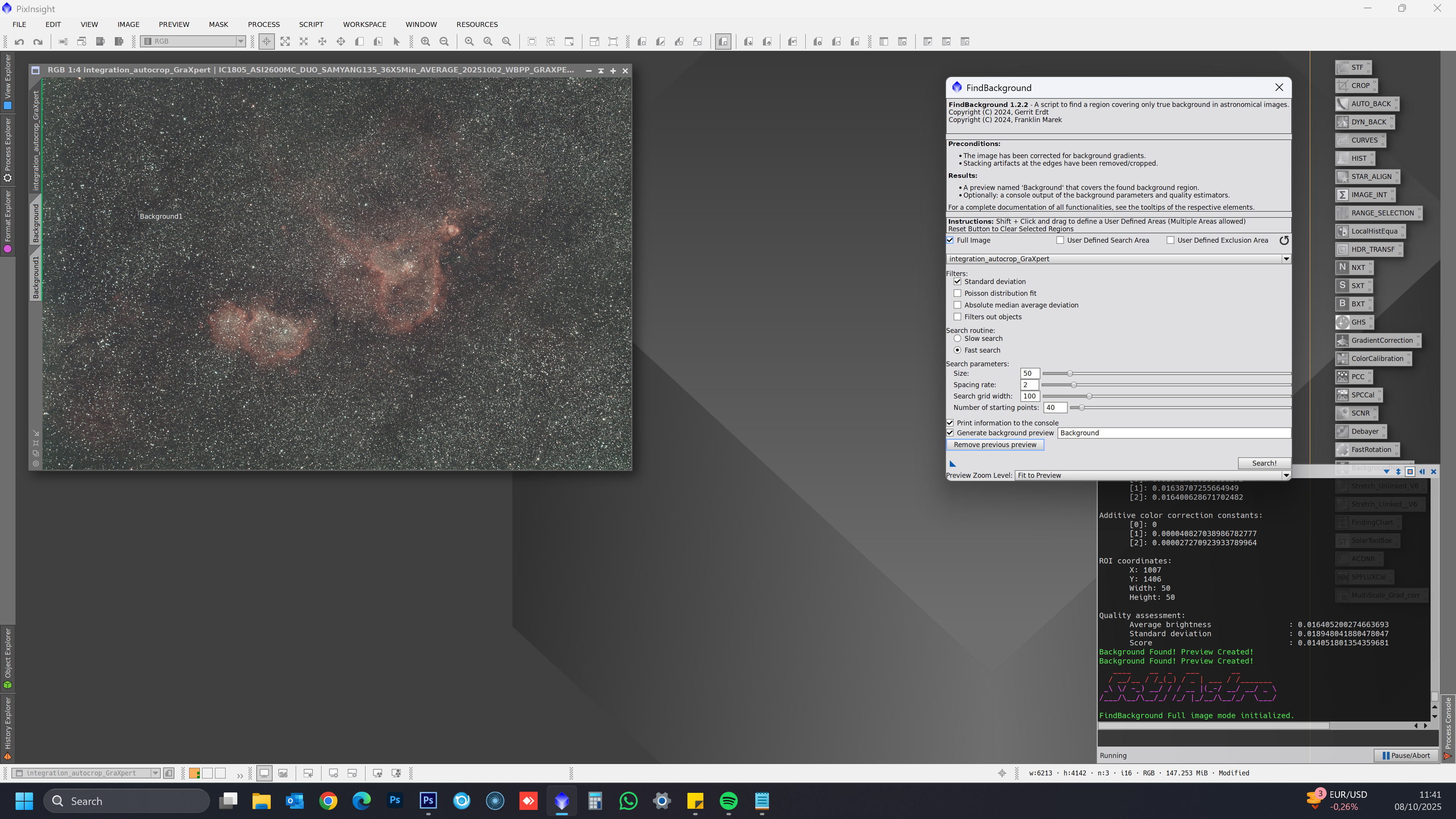Open Spotify from the taskbar

click(x=728, y=801)
